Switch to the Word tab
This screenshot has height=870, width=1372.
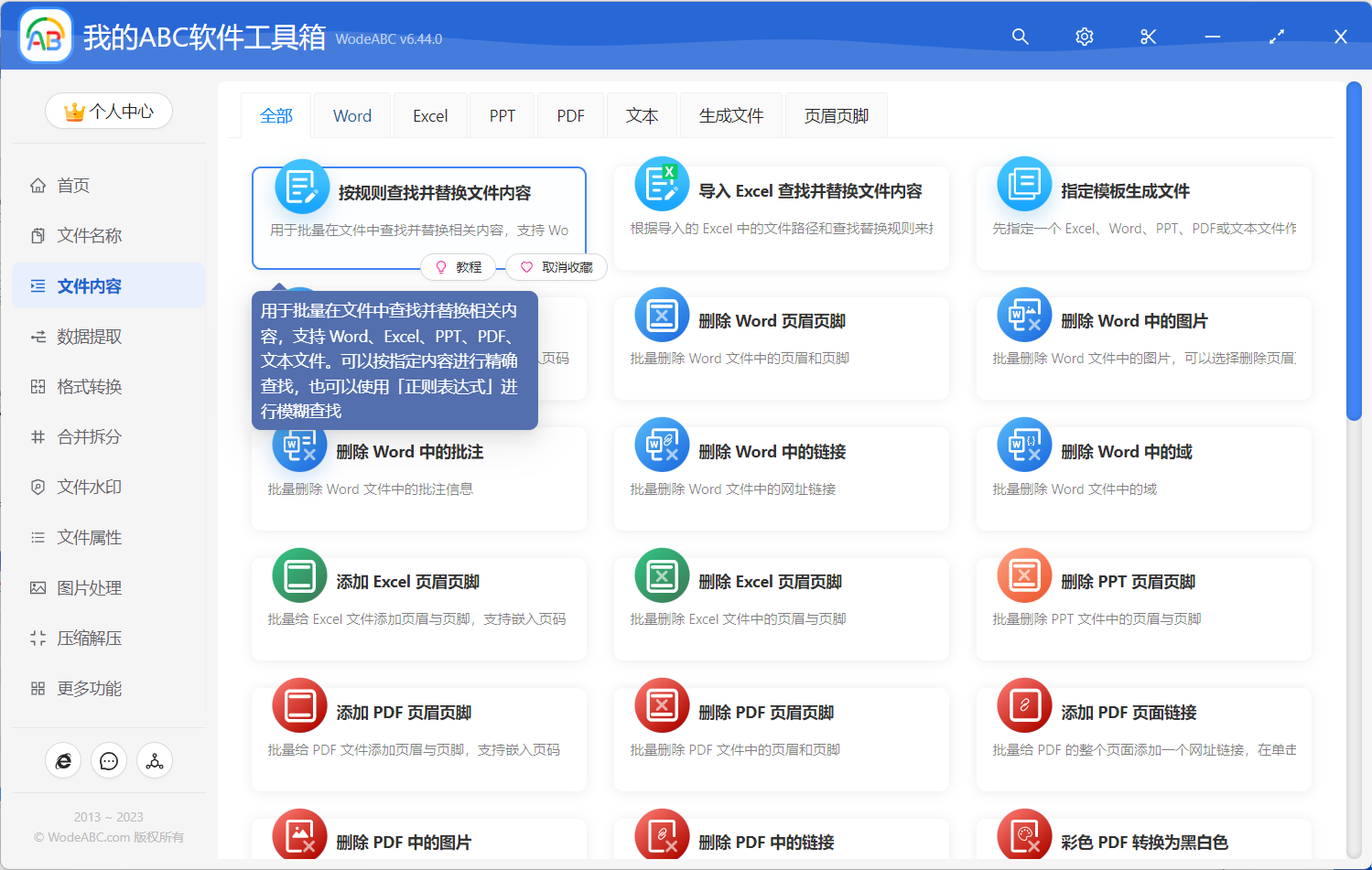(x=351, y=115)
